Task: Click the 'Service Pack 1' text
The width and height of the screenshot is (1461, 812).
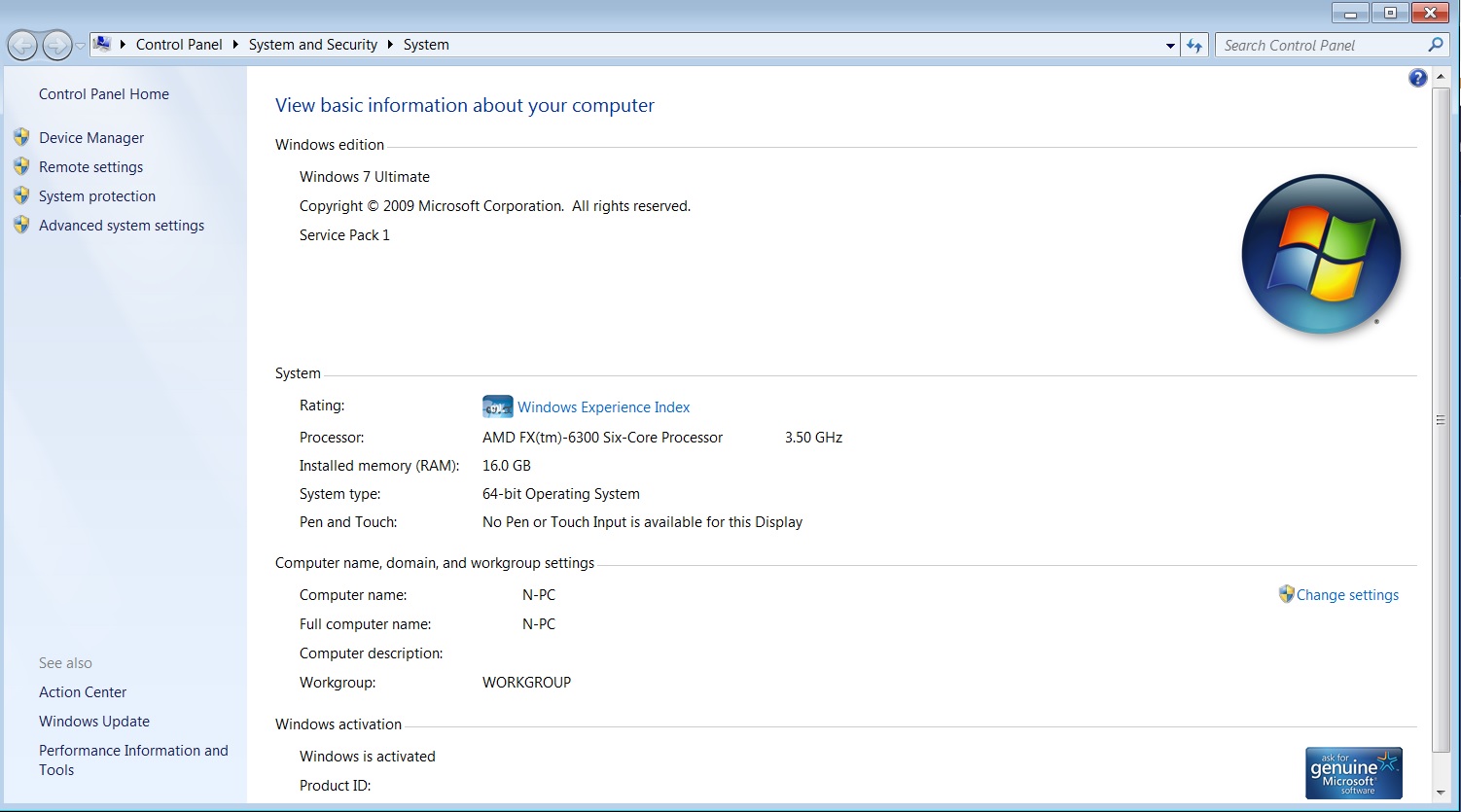Action: click(x=344, y=235)
